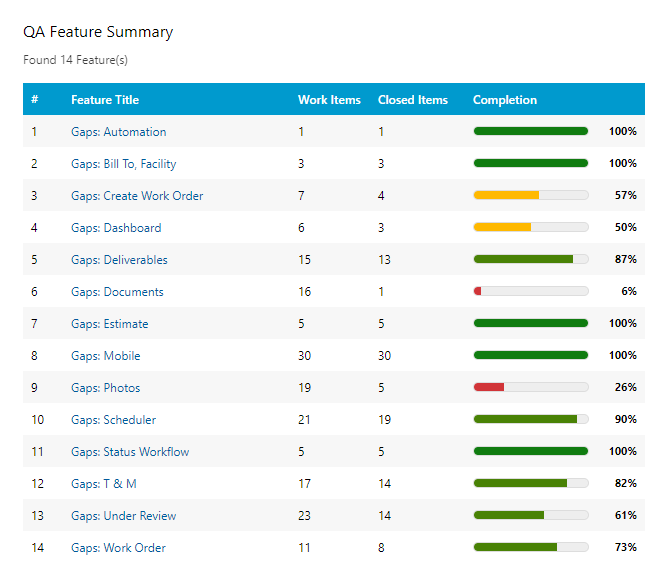Open the Gaps: Photos feature link
The image size is (669, 579).
pos(105,388)
